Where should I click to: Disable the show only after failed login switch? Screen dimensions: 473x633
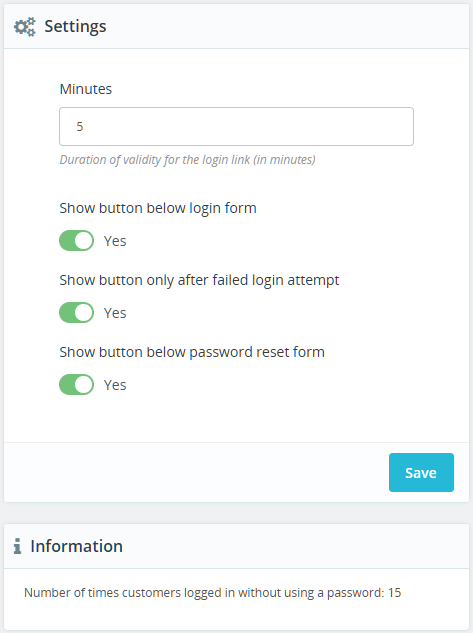[76, 312]
